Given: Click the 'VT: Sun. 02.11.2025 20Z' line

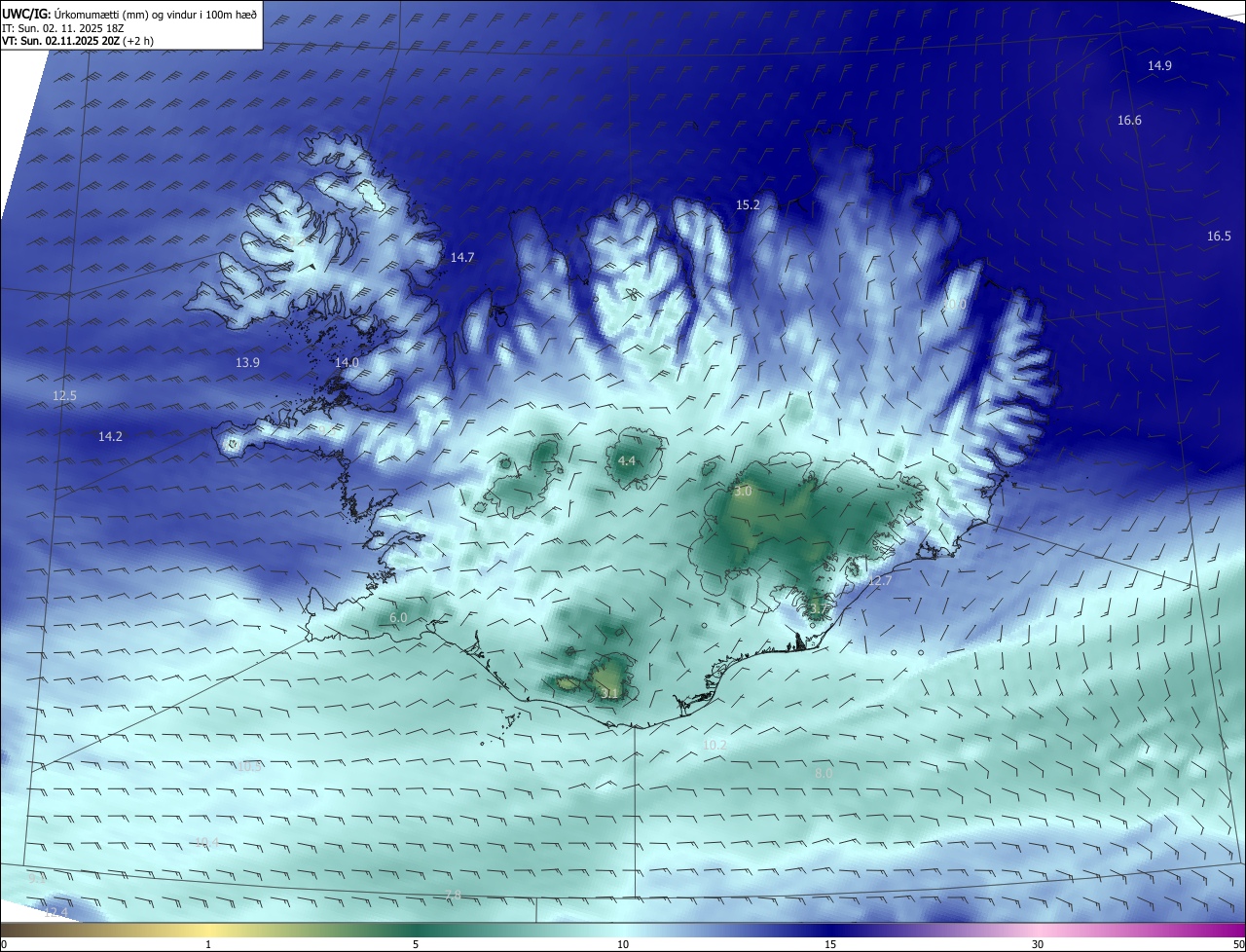Looking at the screenshot, I should [60, 41].
